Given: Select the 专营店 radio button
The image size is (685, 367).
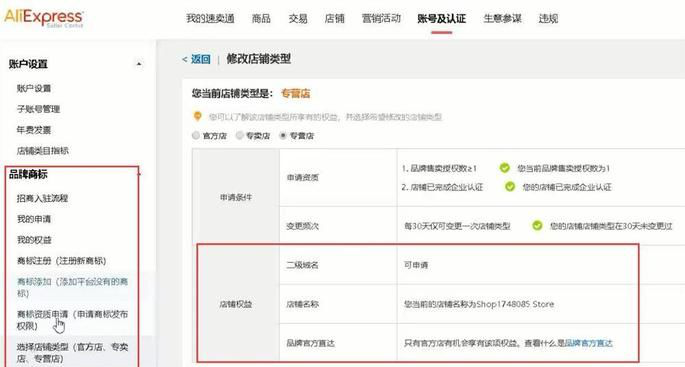Looking at the screenshot, I should click(x=283, y=135).
